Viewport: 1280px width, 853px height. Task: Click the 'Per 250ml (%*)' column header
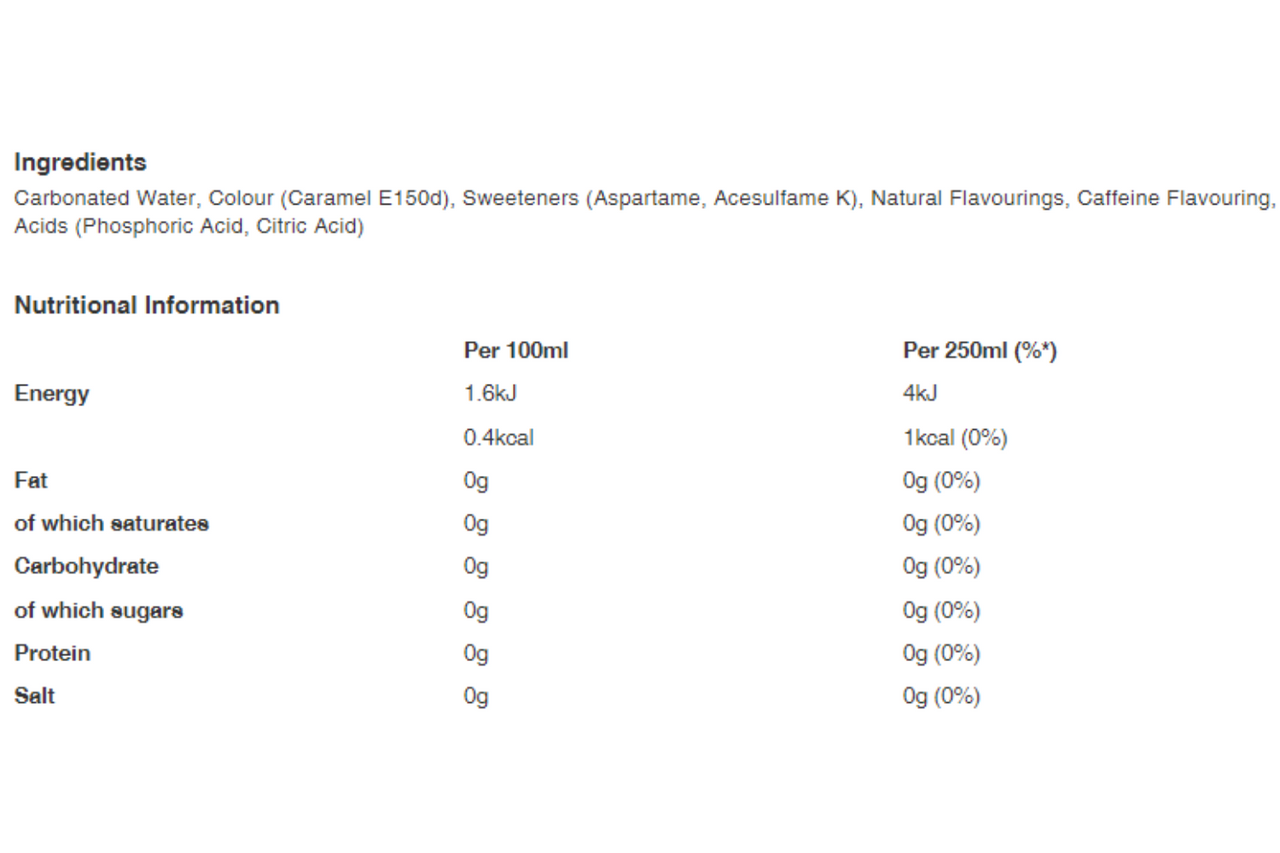(979, 351)
